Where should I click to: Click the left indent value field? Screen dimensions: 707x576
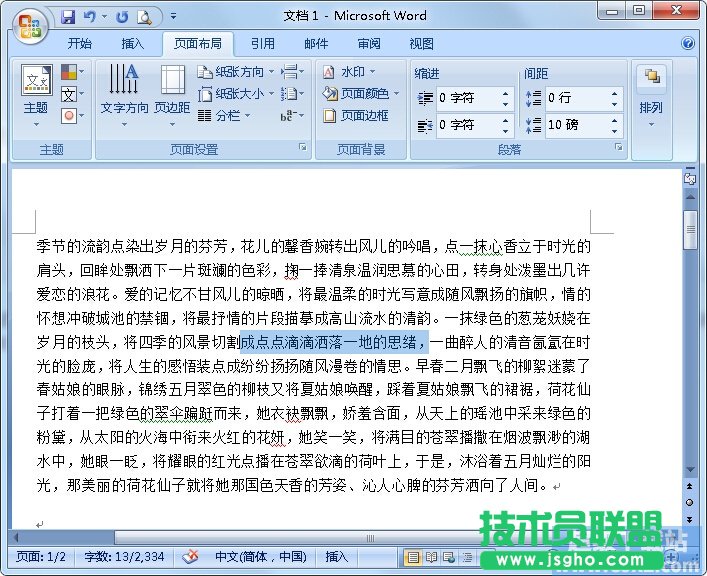point(465,99)
